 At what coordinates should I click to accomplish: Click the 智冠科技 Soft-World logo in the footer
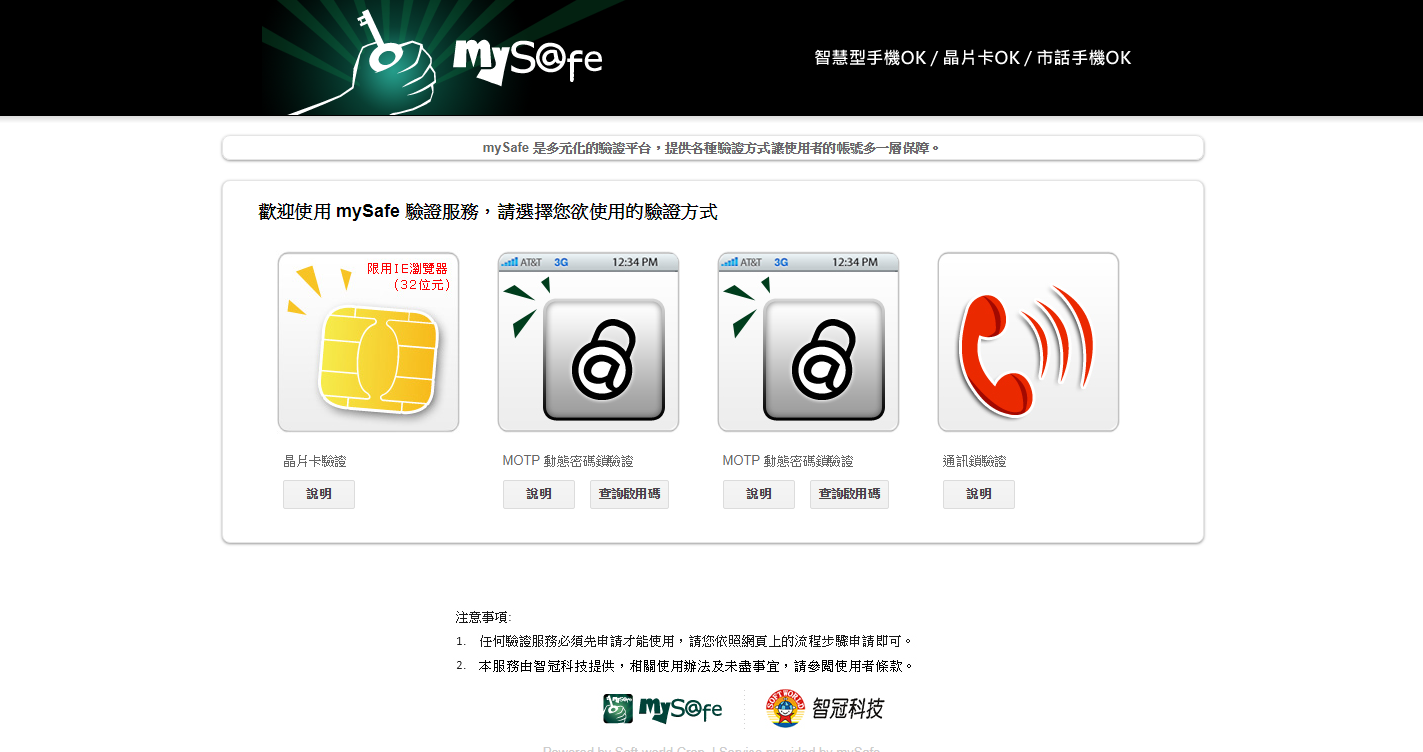825,709
